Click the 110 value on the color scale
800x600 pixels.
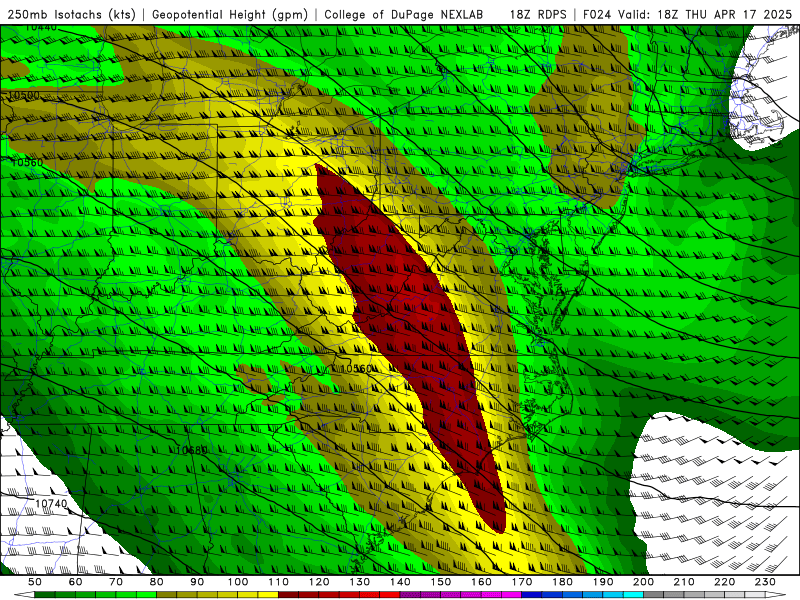(x=279, y=582)
